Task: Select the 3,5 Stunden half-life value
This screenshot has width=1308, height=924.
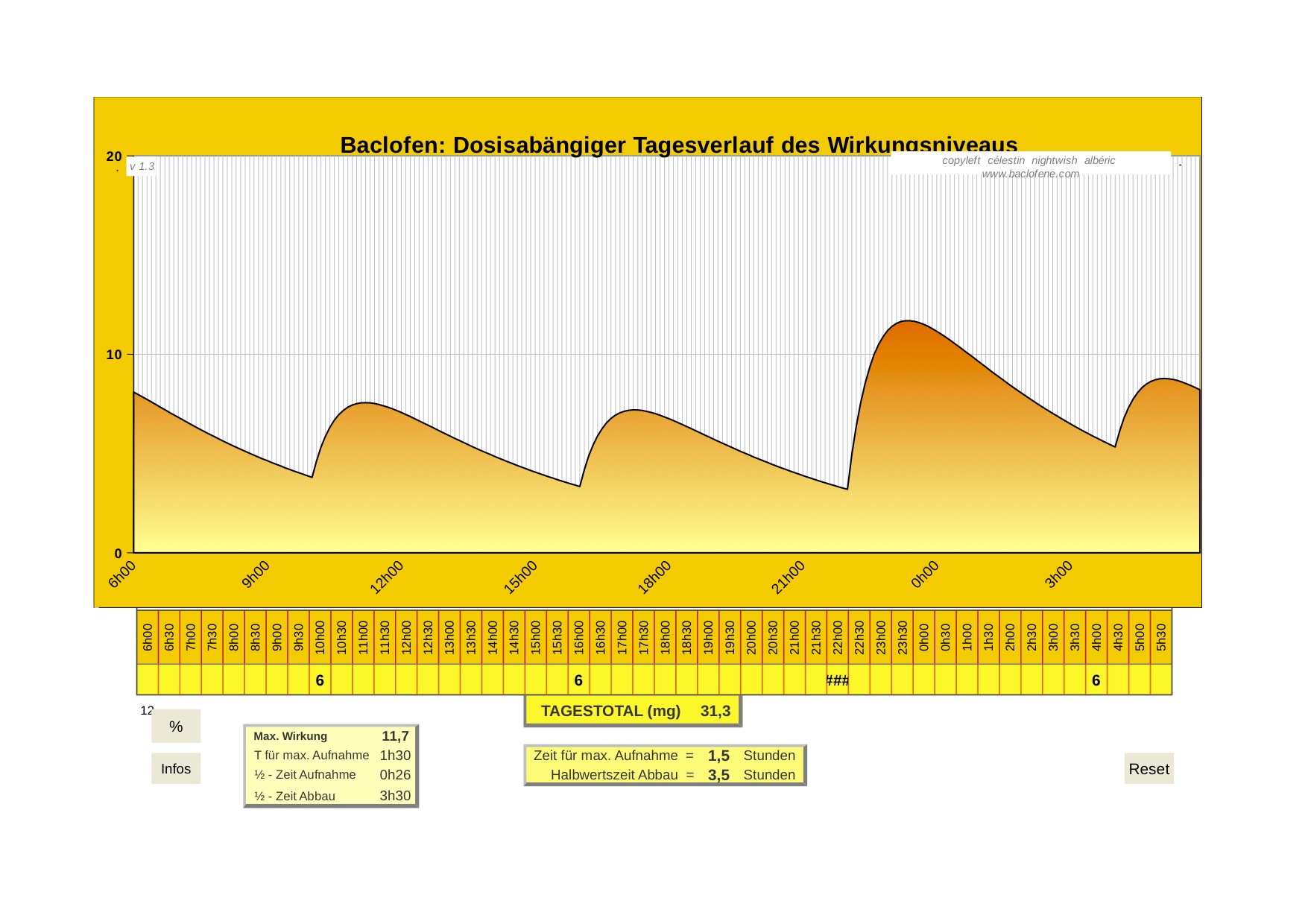Action: point(718,775)
